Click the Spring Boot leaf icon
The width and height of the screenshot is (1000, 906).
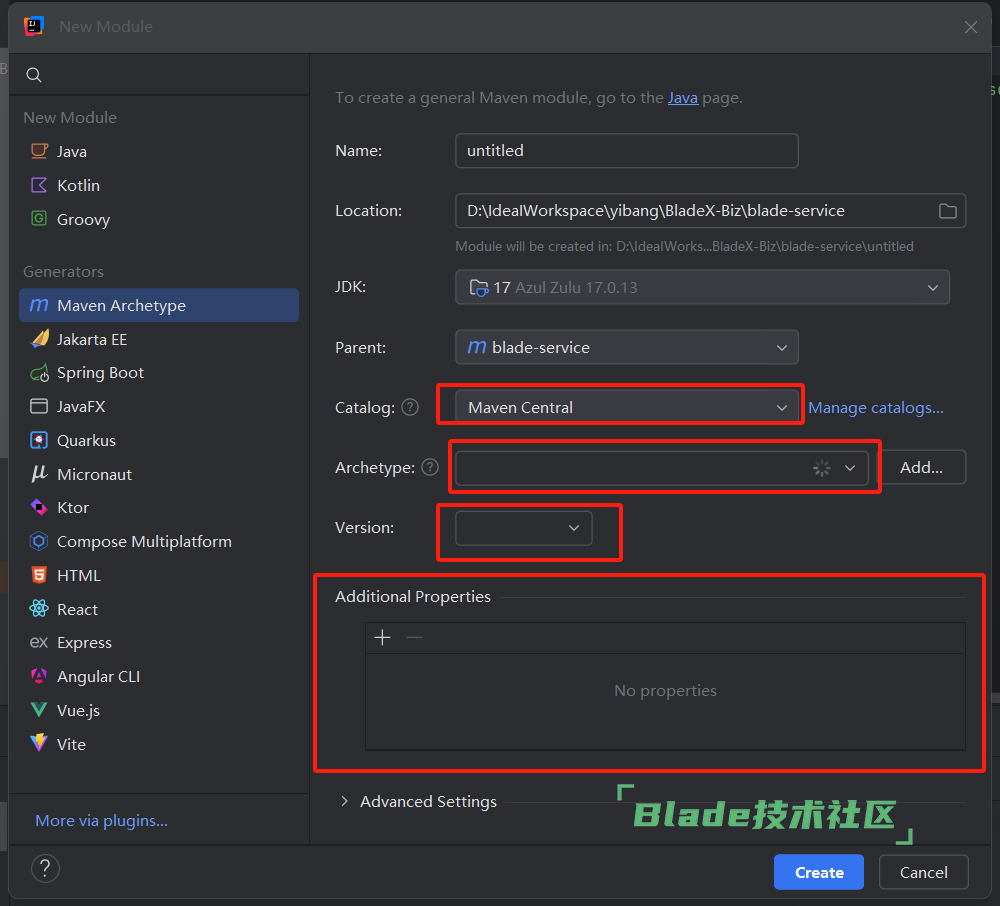[39, 373]
